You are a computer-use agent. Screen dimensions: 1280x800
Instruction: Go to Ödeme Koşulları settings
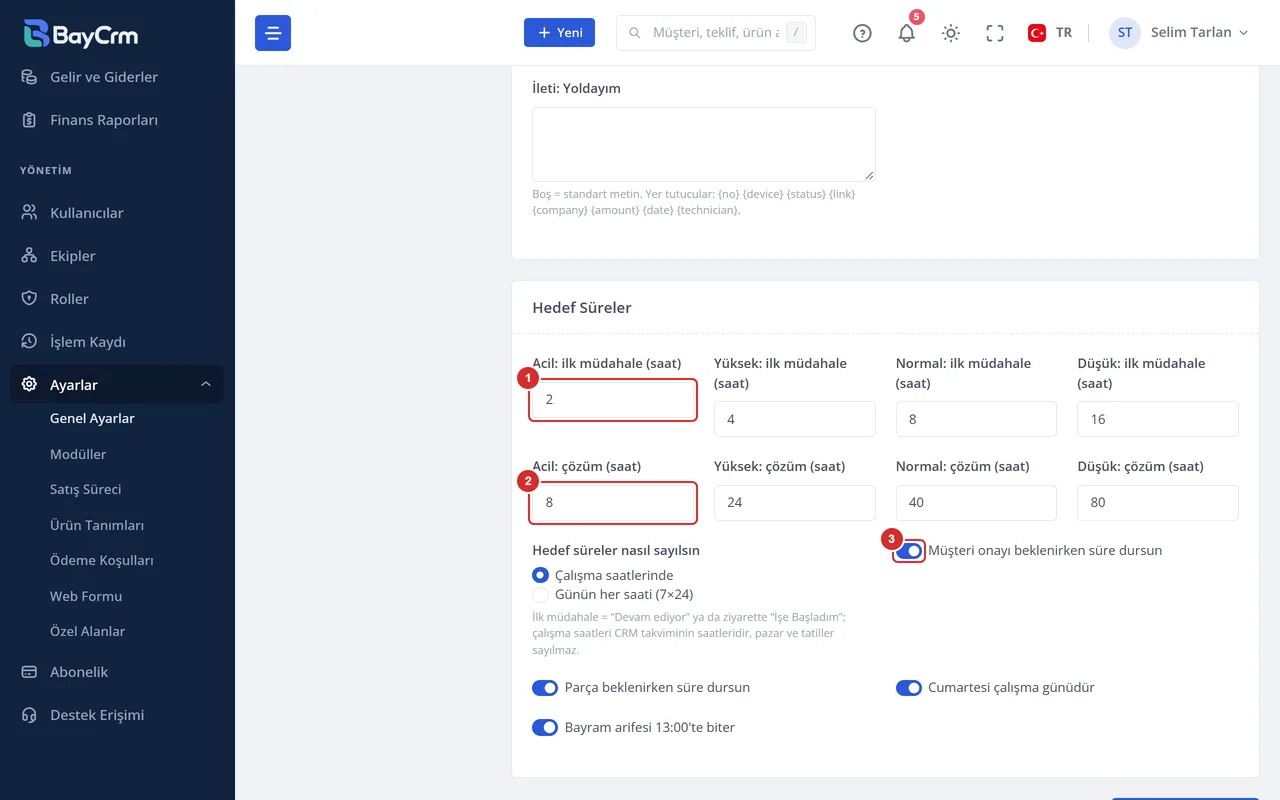coord(102,561)
